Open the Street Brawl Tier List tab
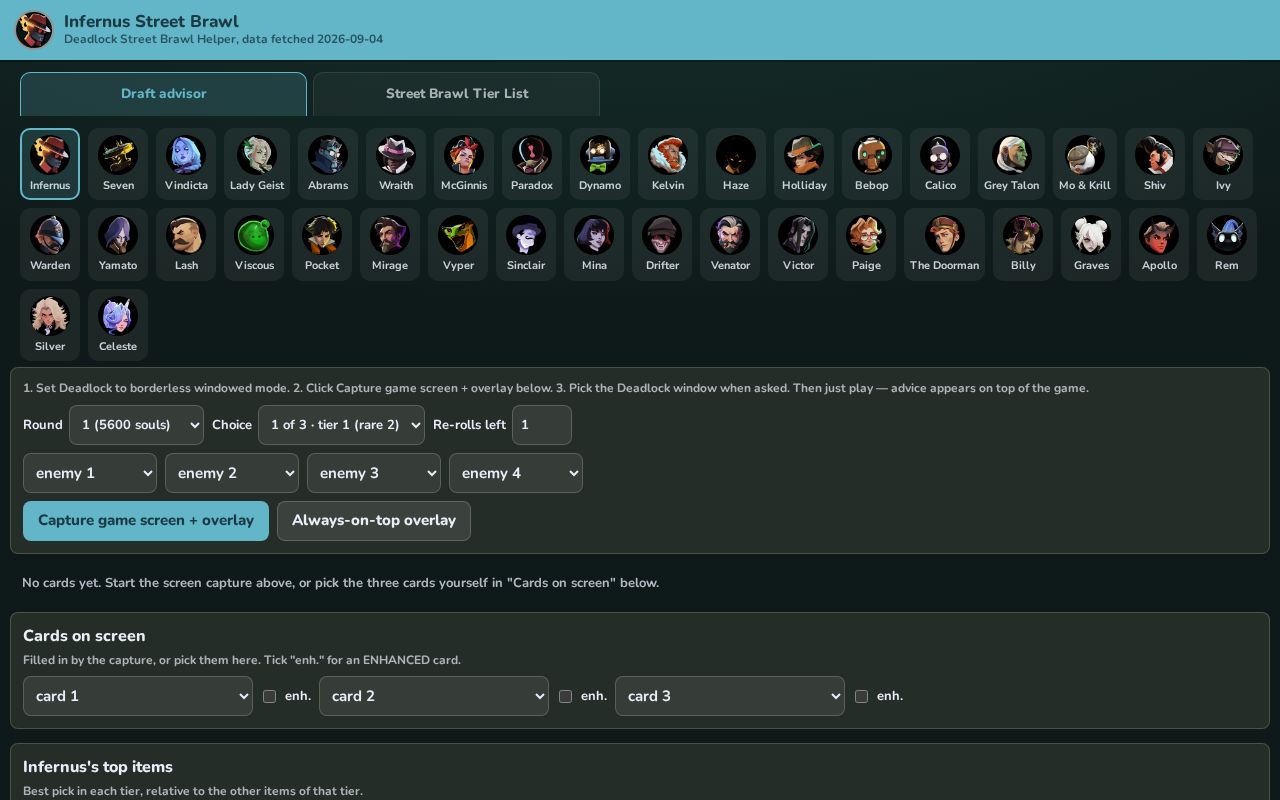Screen dimensions: 1280x800 (x=457, y=94)
